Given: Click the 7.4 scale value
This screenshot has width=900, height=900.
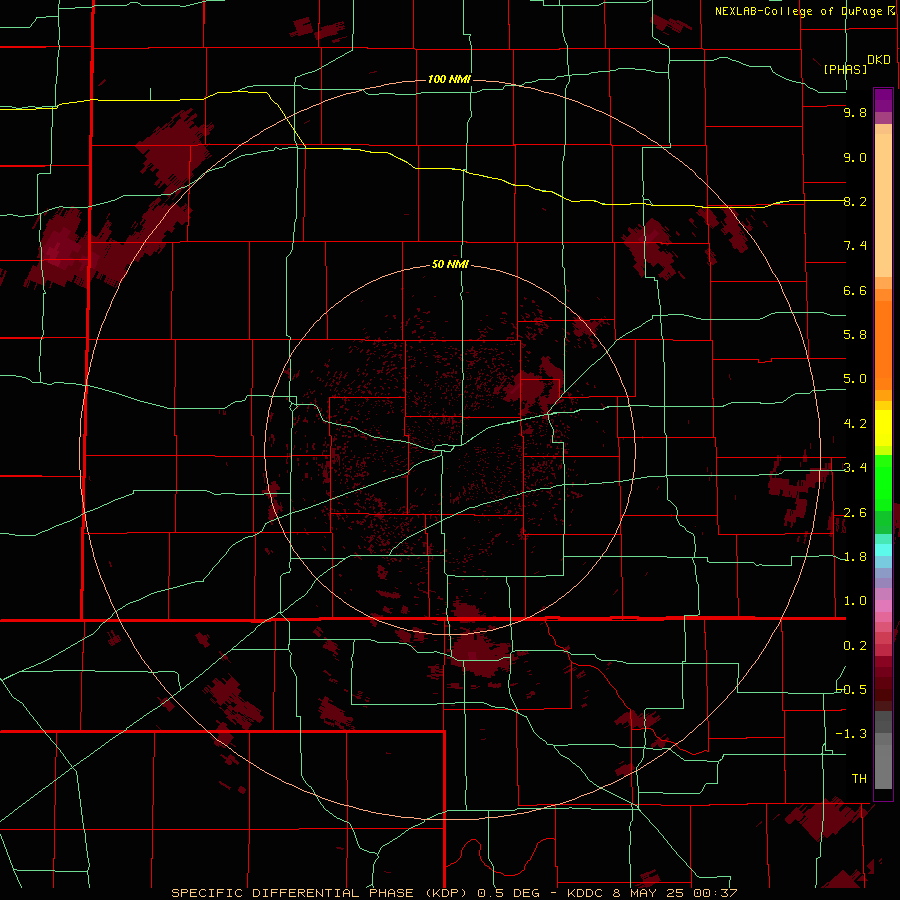Looking at the screenshot, I should [x=855, y=246].
